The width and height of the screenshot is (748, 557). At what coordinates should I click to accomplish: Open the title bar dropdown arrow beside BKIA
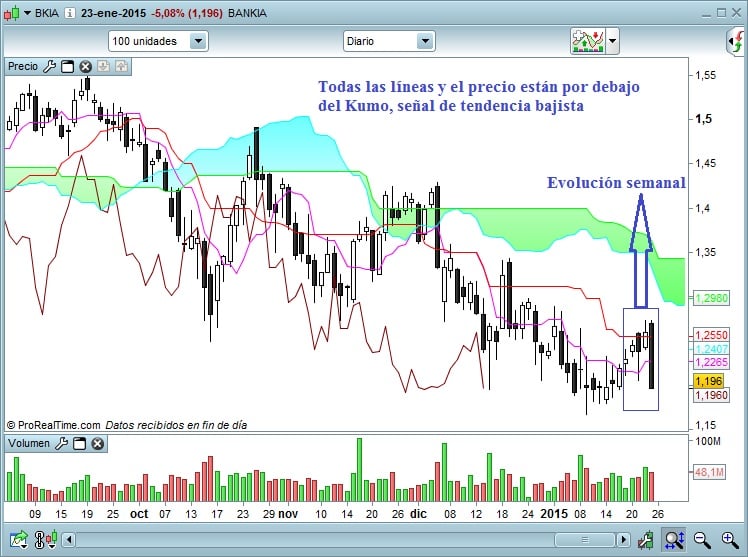[27, 13]
